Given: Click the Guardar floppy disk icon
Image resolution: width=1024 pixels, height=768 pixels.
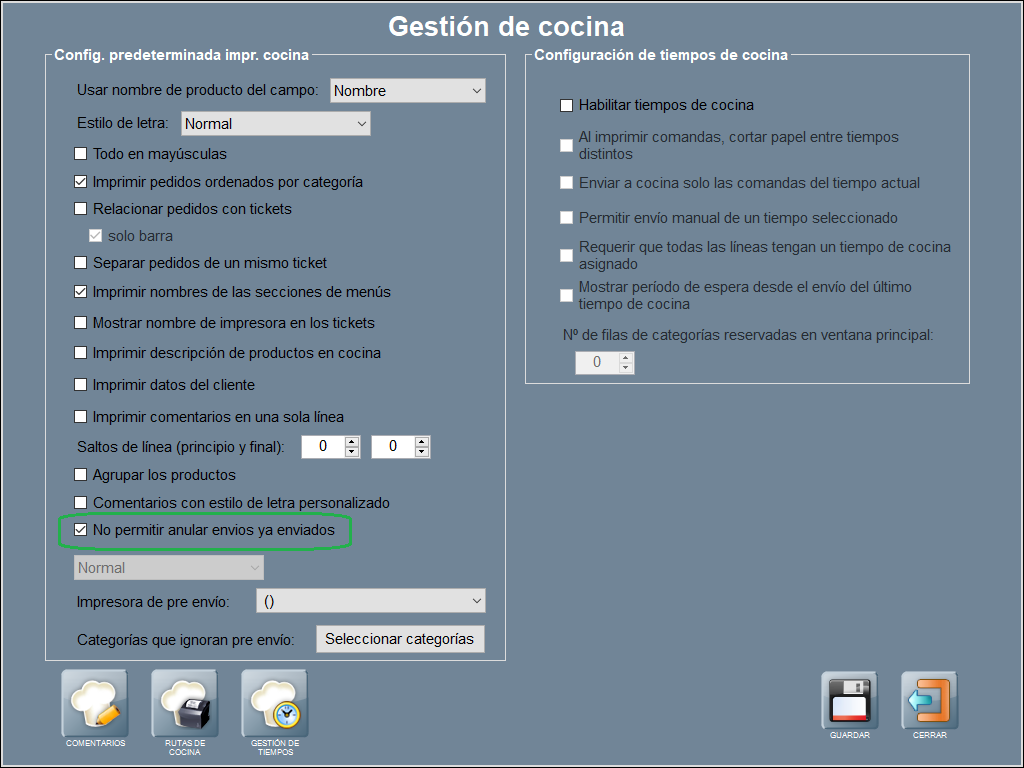Looking at the screenshot, I should (x=849, y=702).
